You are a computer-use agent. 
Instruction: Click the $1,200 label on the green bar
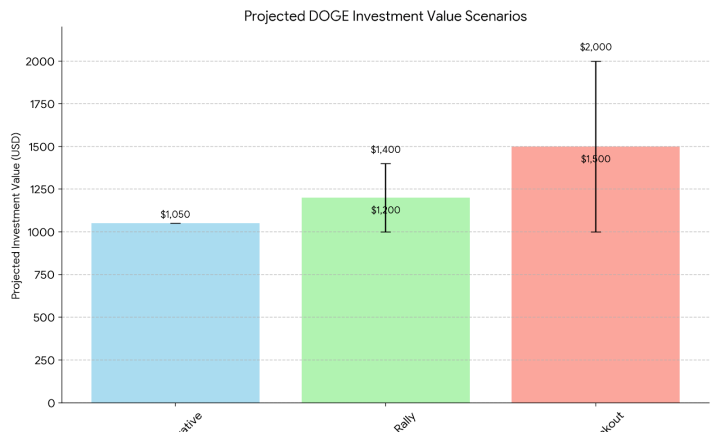(385, 210)
